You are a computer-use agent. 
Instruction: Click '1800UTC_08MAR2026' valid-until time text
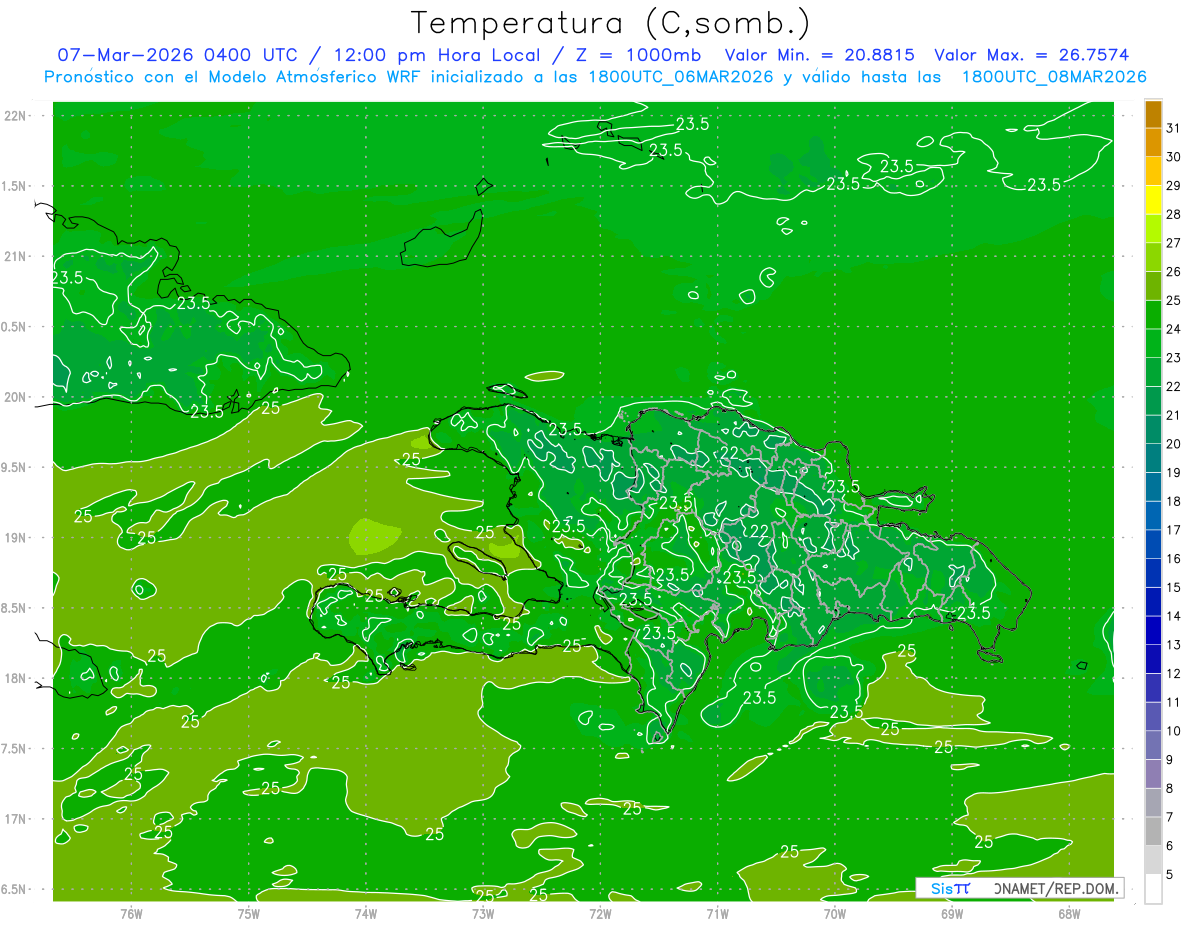[x=1054, y=77]
